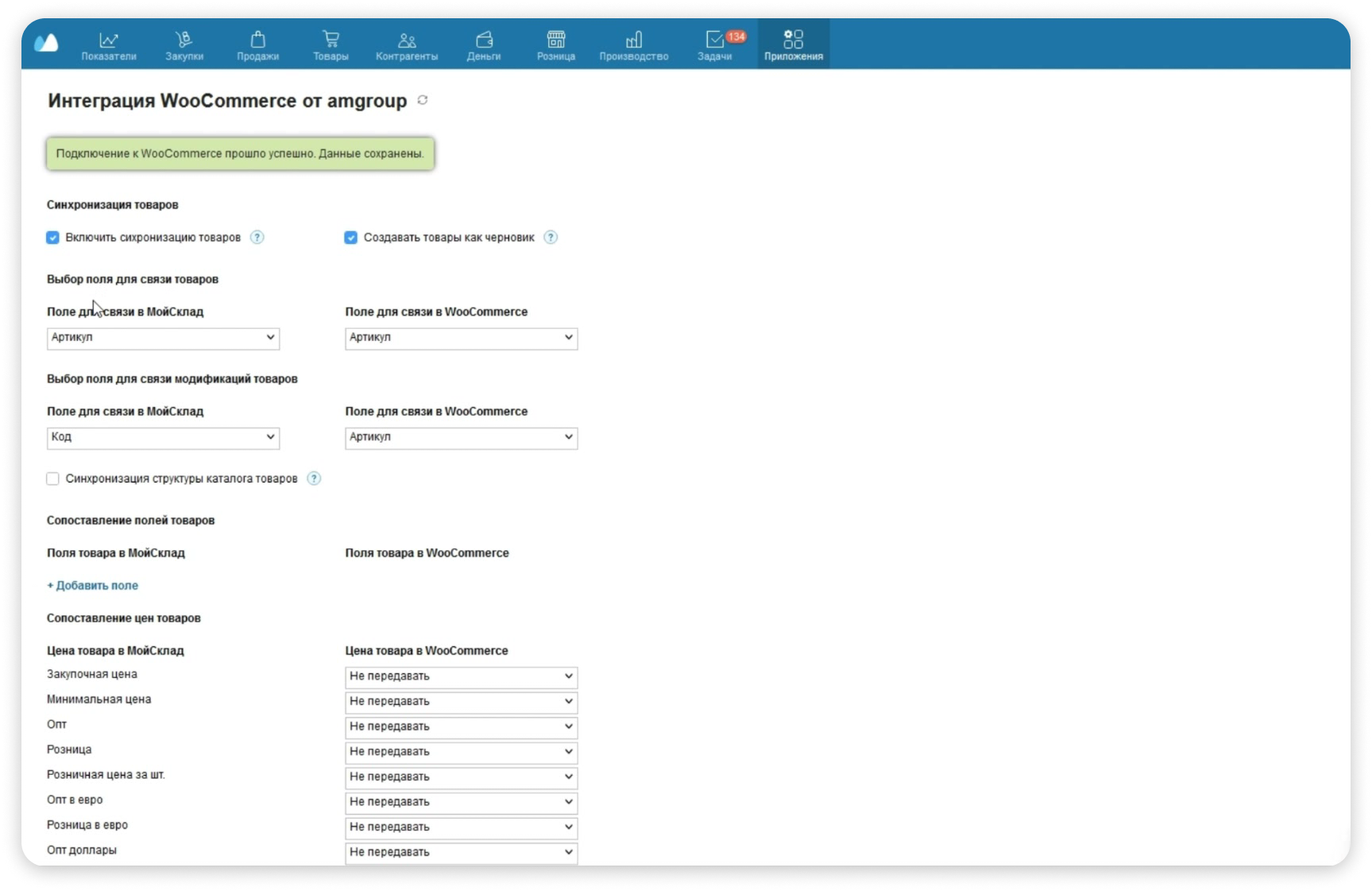
Task: Click Интеграция WooCommerce от amgroup heading
Action: tap(227, 101)
